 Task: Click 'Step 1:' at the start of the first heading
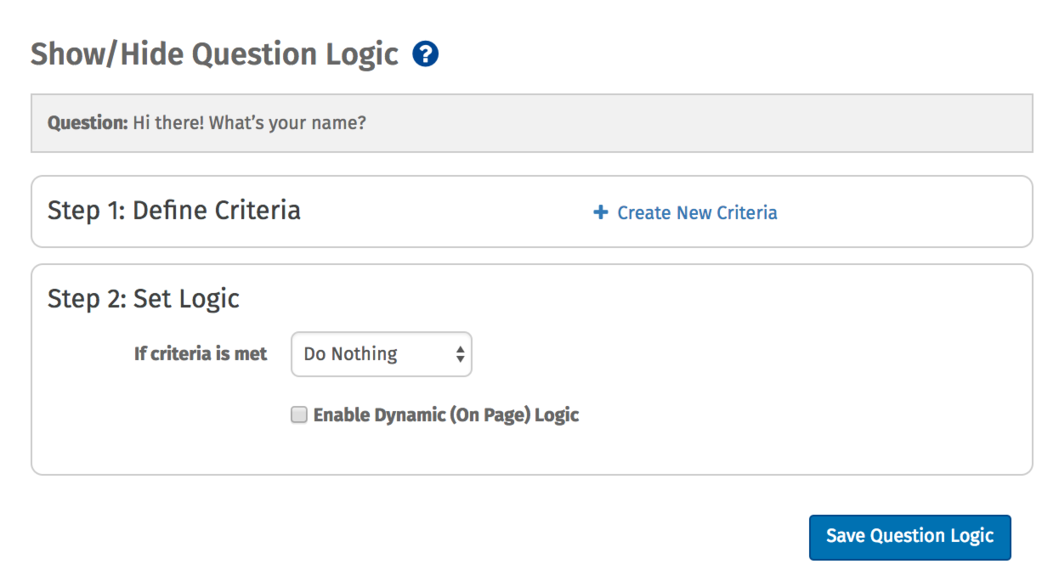tap(86, 210)
